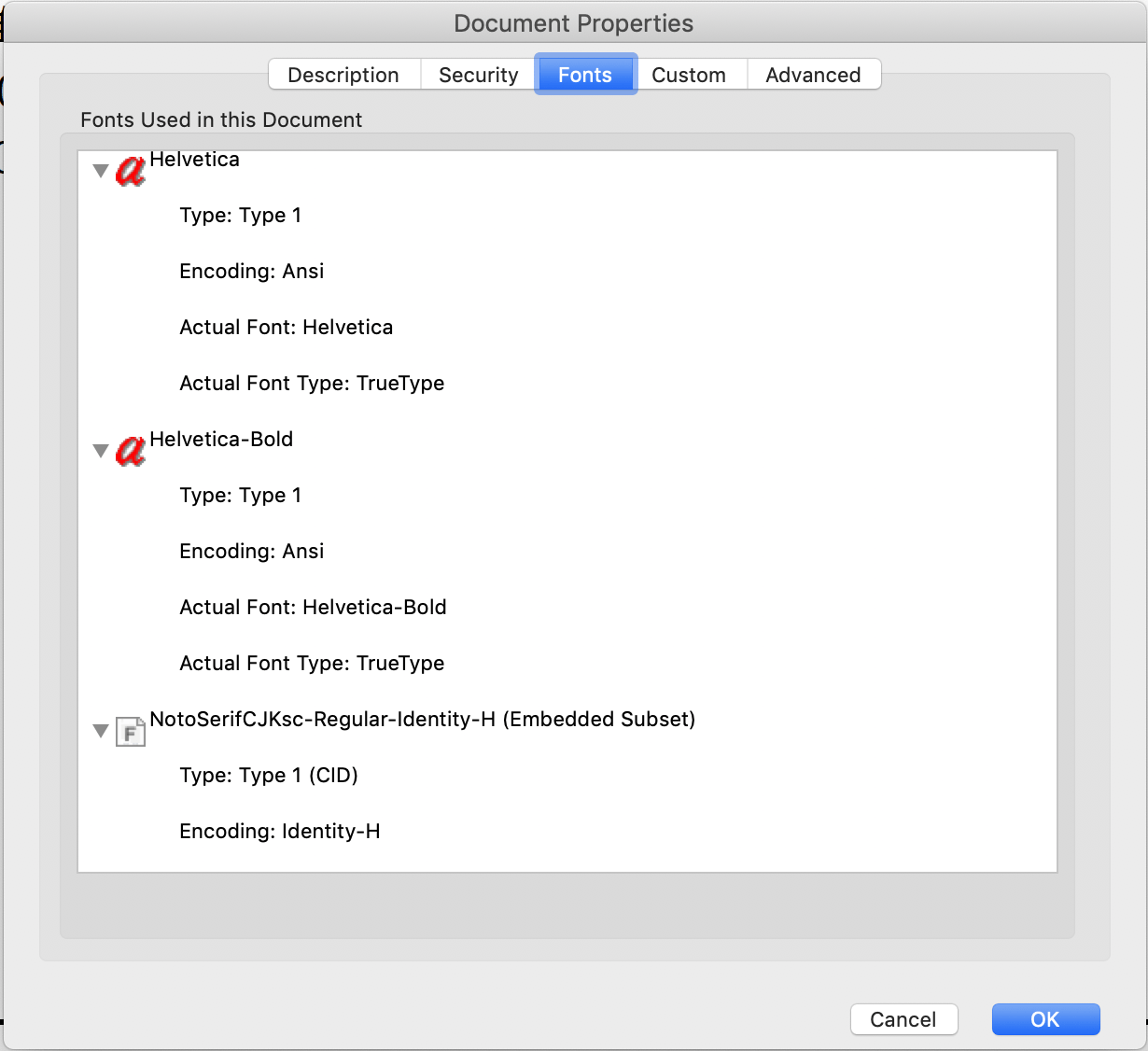1148x1051 pixels.
Task: Select the 'Actual Font: Helvetica-Bold' row
Action: (313, 608)
